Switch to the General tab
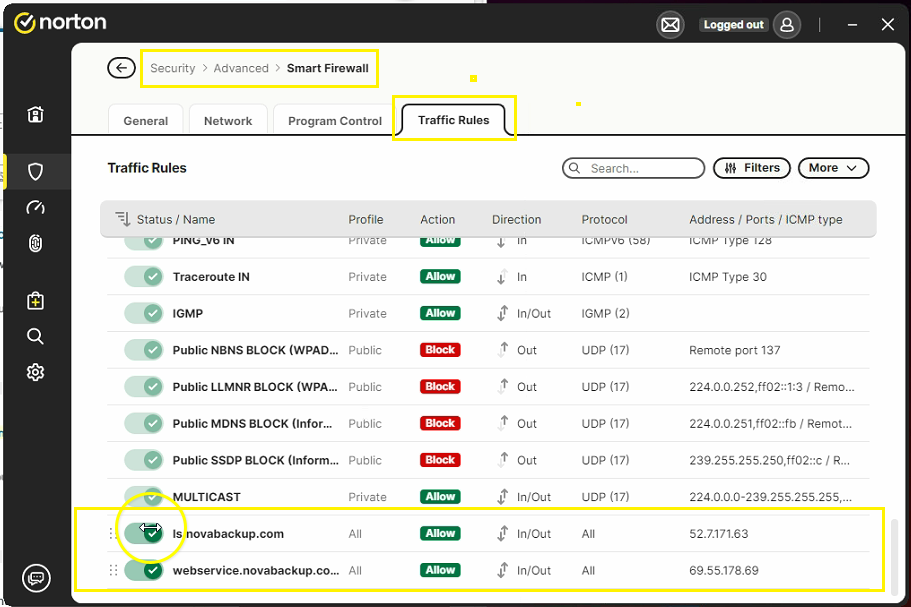 146,120
